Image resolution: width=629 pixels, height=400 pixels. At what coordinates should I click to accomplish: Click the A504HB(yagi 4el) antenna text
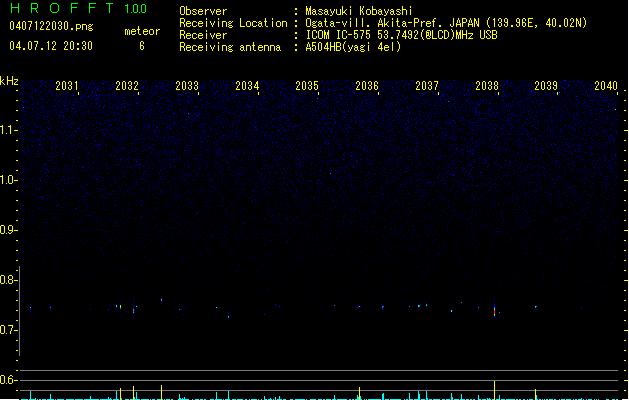353,47
